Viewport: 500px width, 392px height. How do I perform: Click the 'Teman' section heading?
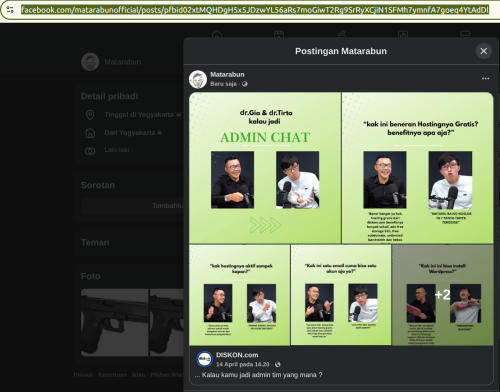coord(95,242)
